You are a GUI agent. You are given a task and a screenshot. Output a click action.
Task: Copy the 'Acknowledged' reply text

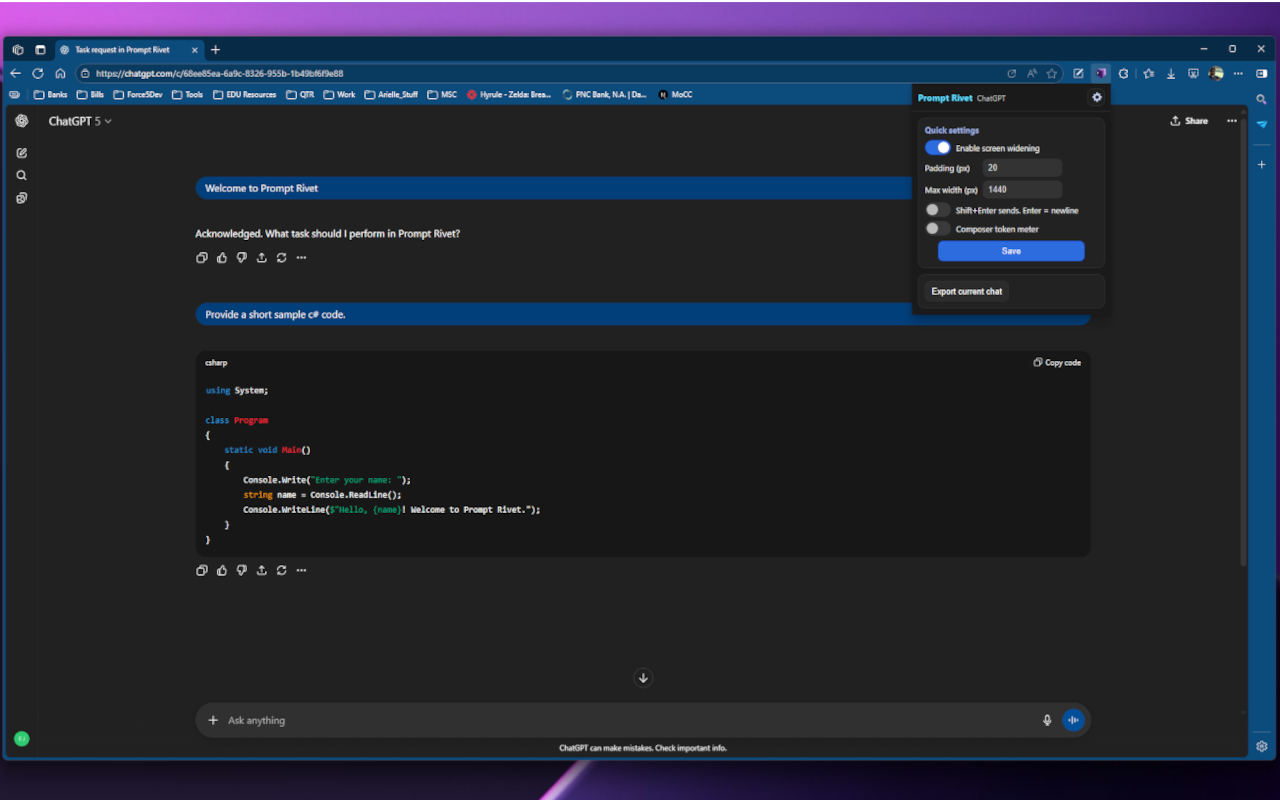(x=202, y=258)
